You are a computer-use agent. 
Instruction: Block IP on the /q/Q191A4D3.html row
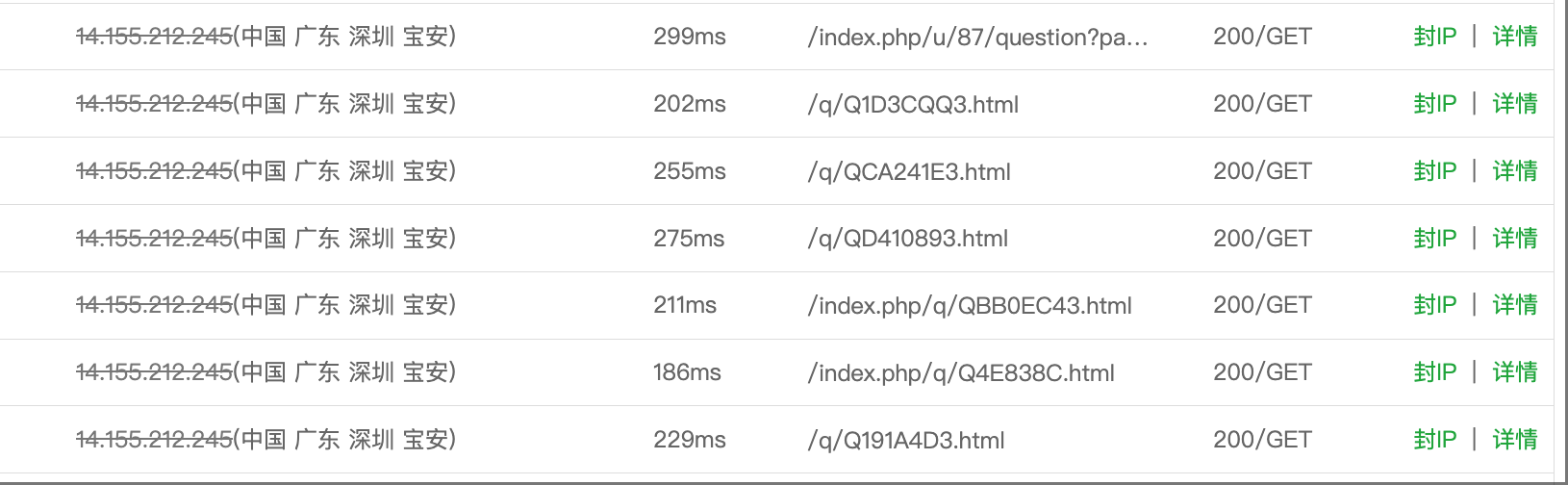coord(1434,440)
